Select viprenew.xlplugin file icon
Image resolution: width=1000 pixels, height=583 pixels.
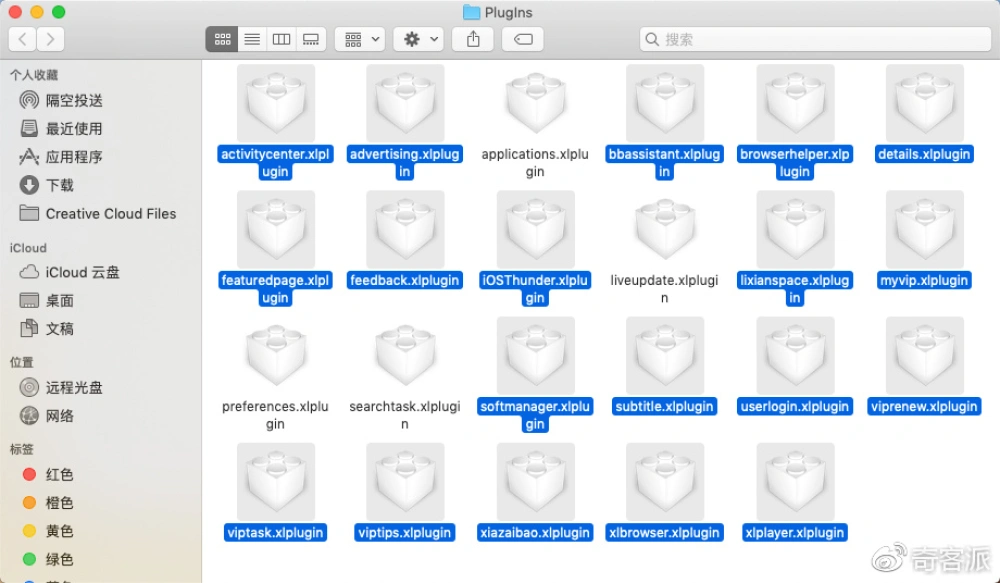[924, 355]
